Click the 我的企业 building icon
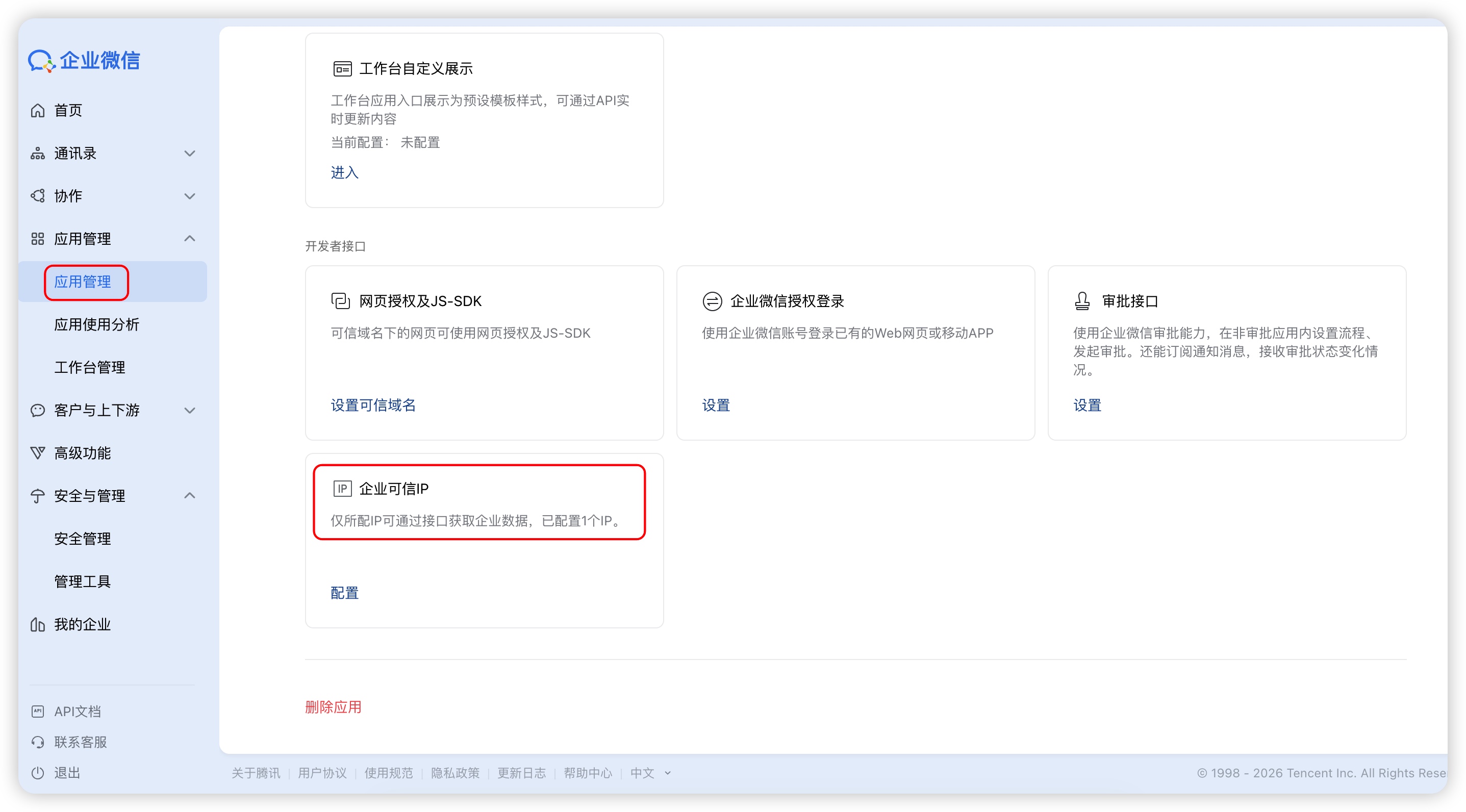Viewport: 1466px width, 812px height. click(38, 624)
